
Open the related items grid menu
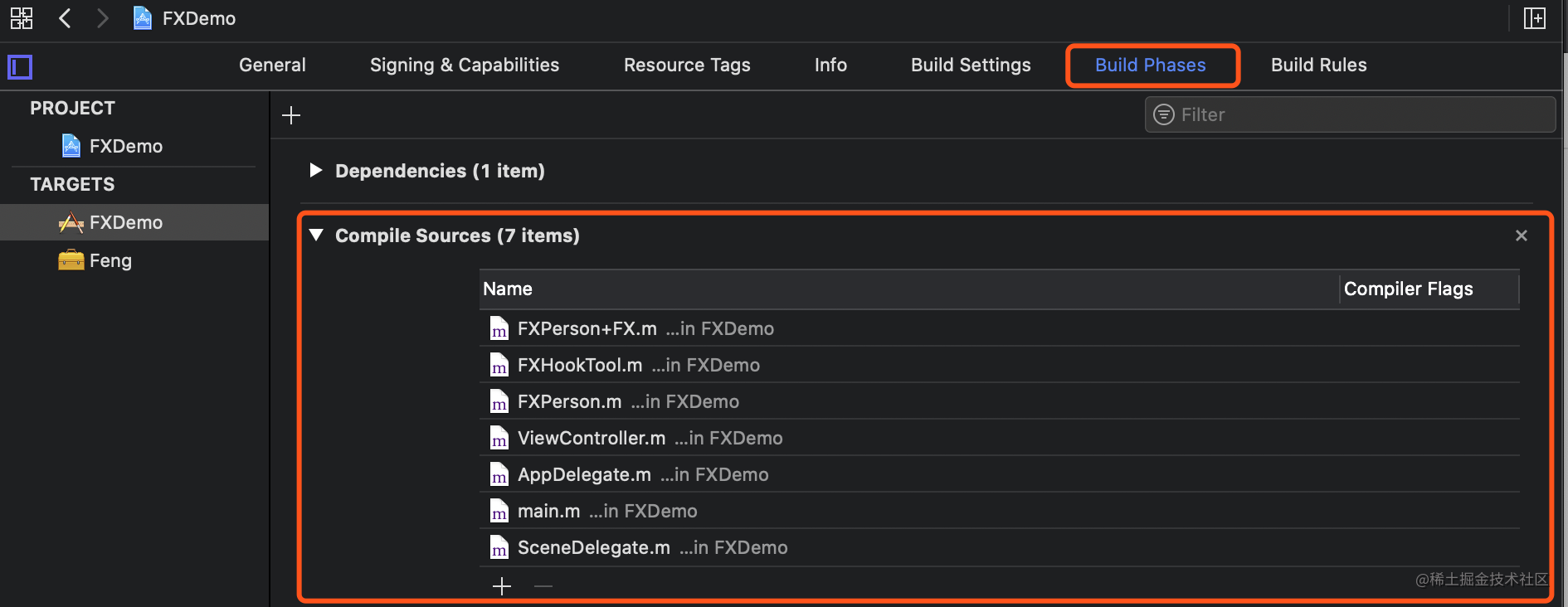(x=22, y=18)
